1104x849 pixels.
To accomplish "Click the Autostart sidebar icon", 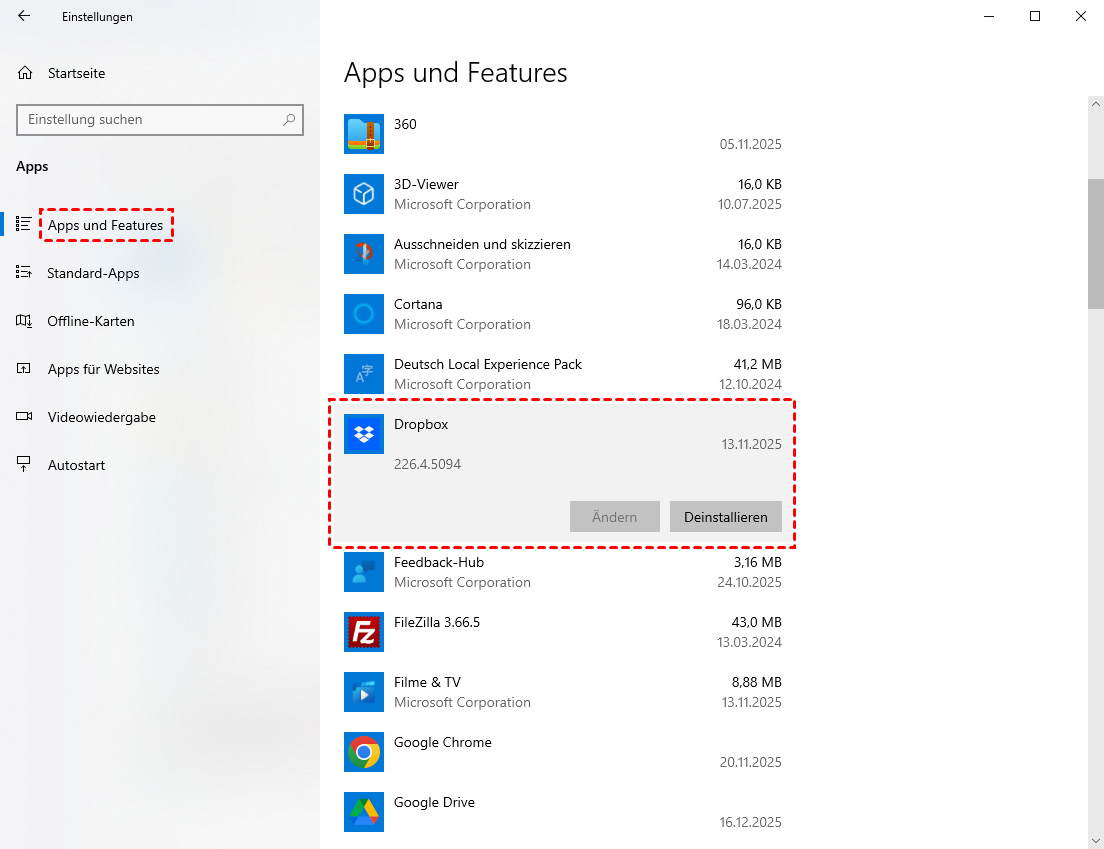I will tap(23, 465).
